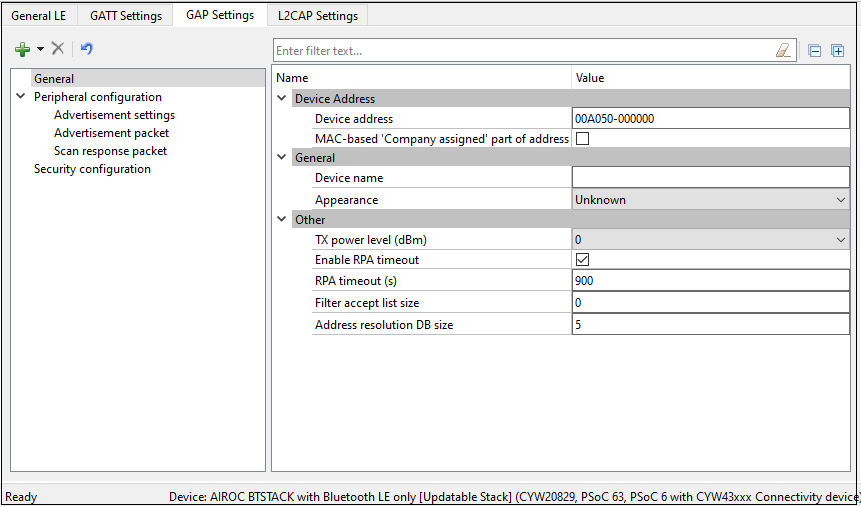This screenshot has width=861, height=507.
Task: Uncheck the Enable RPA timeout checkbox
Action: point(582,260)
